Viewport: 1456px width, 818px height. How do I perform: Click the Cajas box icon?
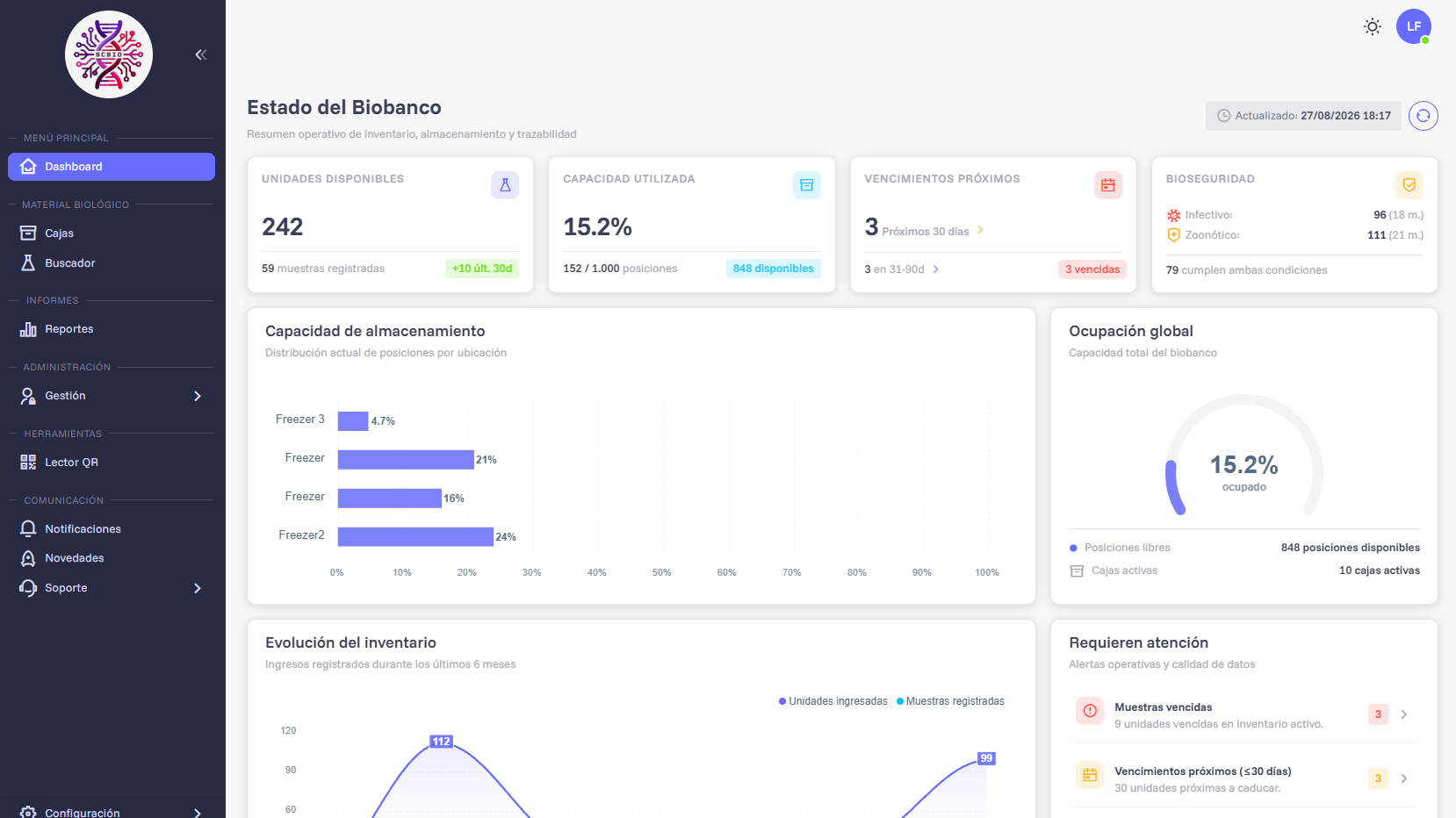[28, 233]
